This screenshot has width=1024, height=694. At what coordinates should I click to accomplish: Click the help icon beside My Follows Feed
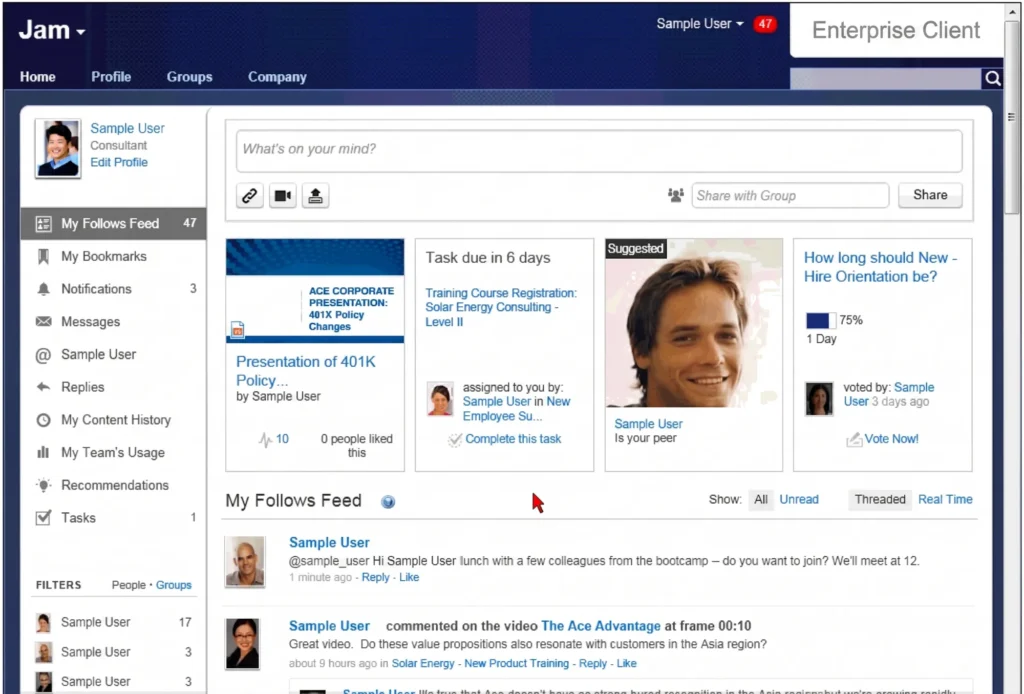(388, 501)
